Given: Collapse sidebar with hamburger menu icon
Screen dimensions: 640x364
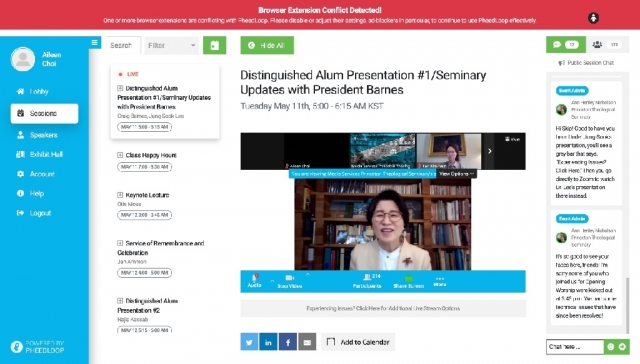Looking at the screenshot, I should tap(95, 42).
